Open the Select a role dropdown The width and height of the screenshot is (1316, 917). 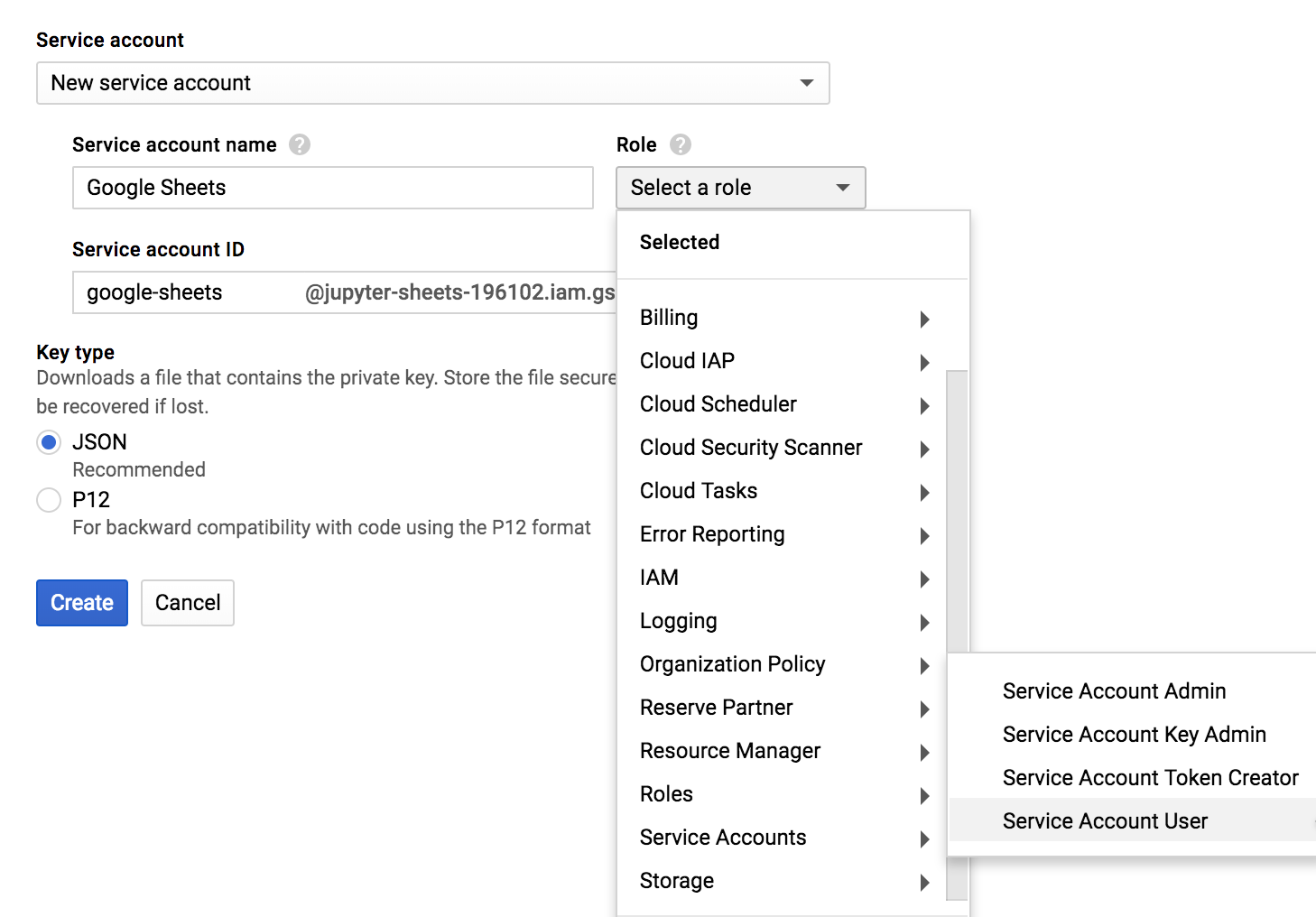[740, 188]
